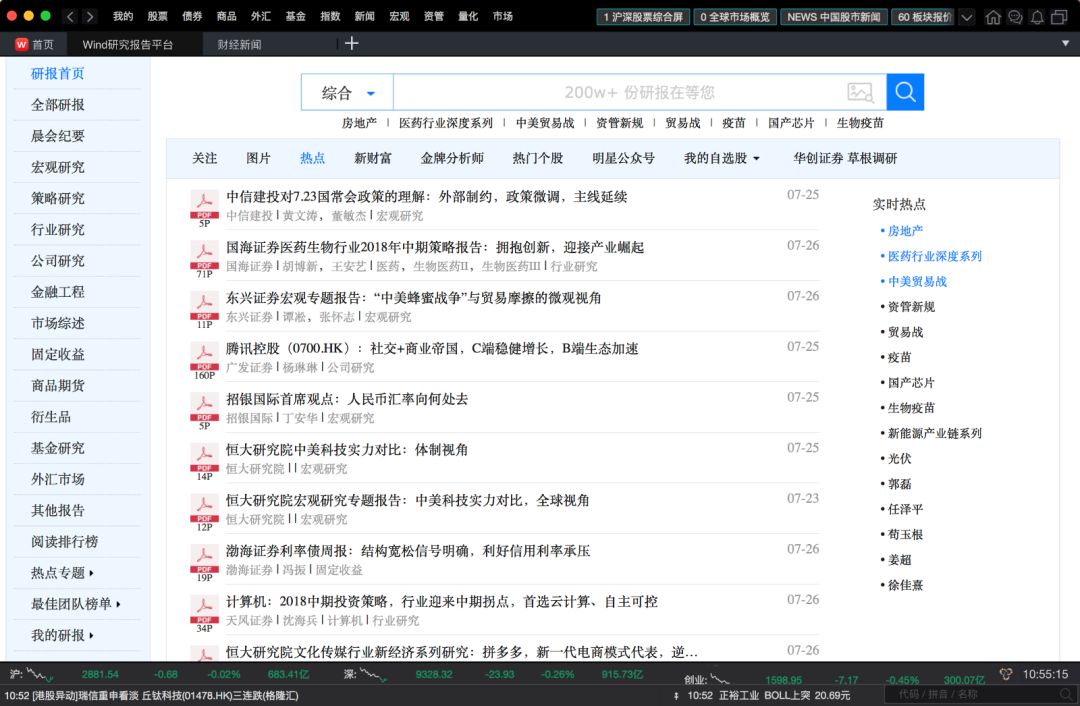The width and height of the screenshot is (1080, 706).
Task: Click the blue magnifier search button
Action: click(904, 91)
